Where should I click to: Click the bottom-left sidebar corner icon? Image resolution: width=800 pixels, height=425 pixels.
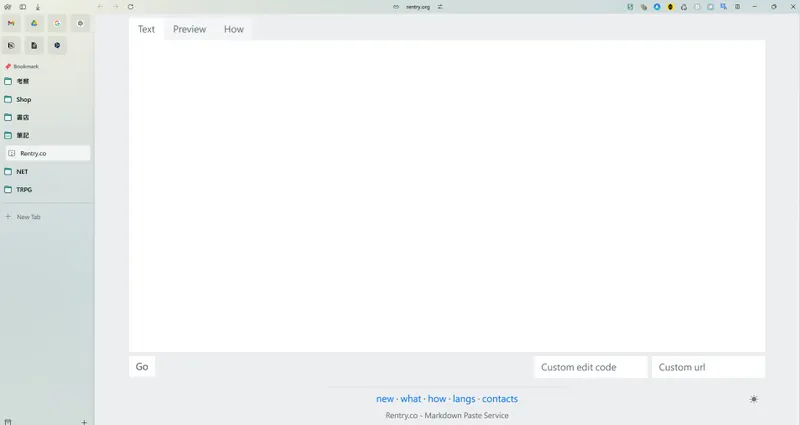tap(8, 422)
